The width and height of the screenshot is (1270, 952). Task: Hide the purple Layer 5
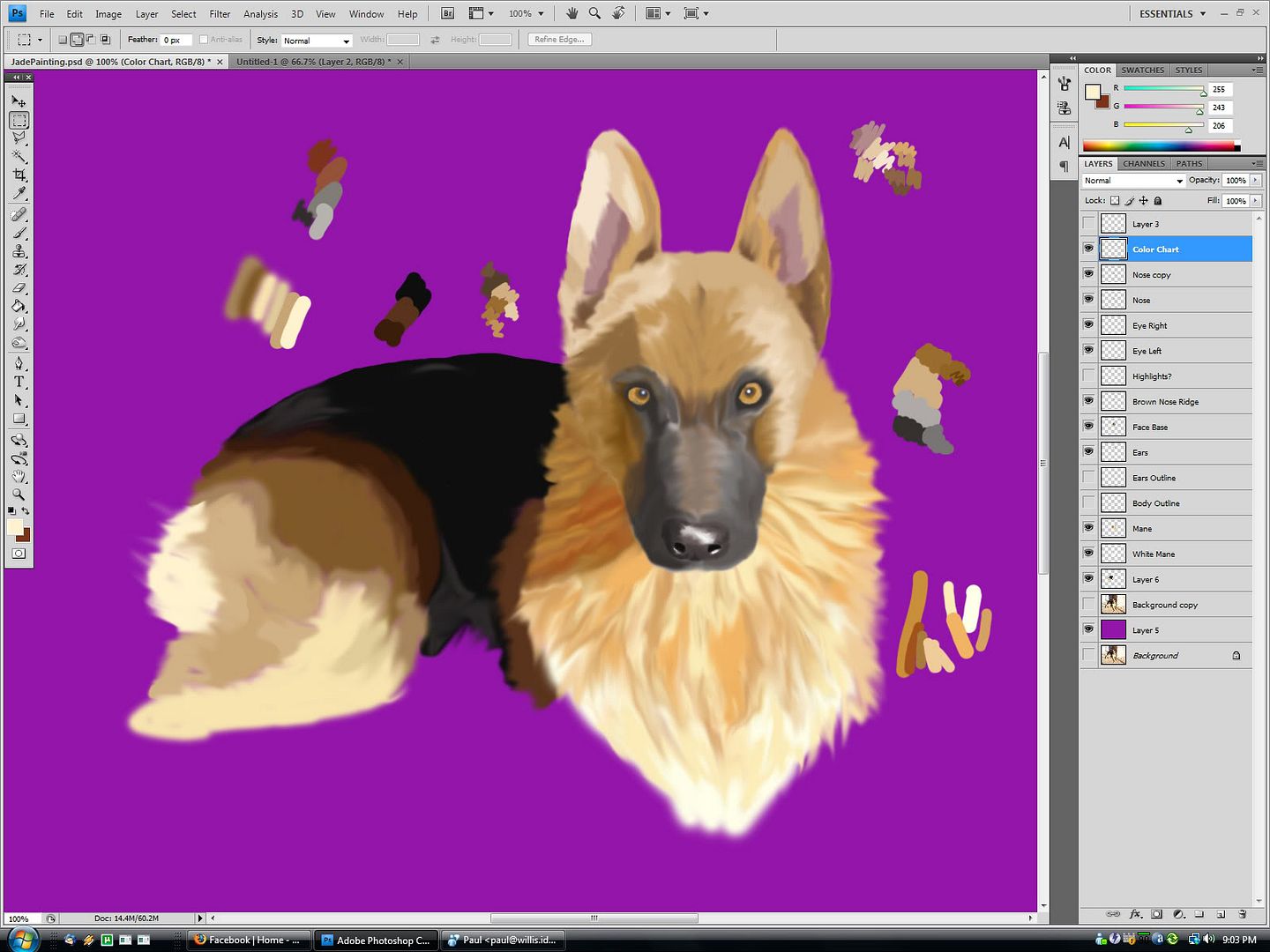click(x=1088, y=629)
